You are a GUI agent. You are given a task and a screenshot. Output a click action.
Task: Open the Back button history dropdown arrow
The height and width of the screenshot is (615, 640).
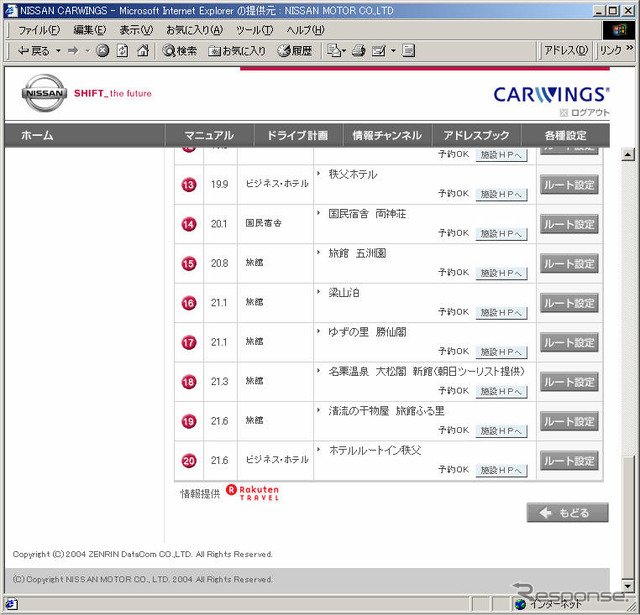58,51
